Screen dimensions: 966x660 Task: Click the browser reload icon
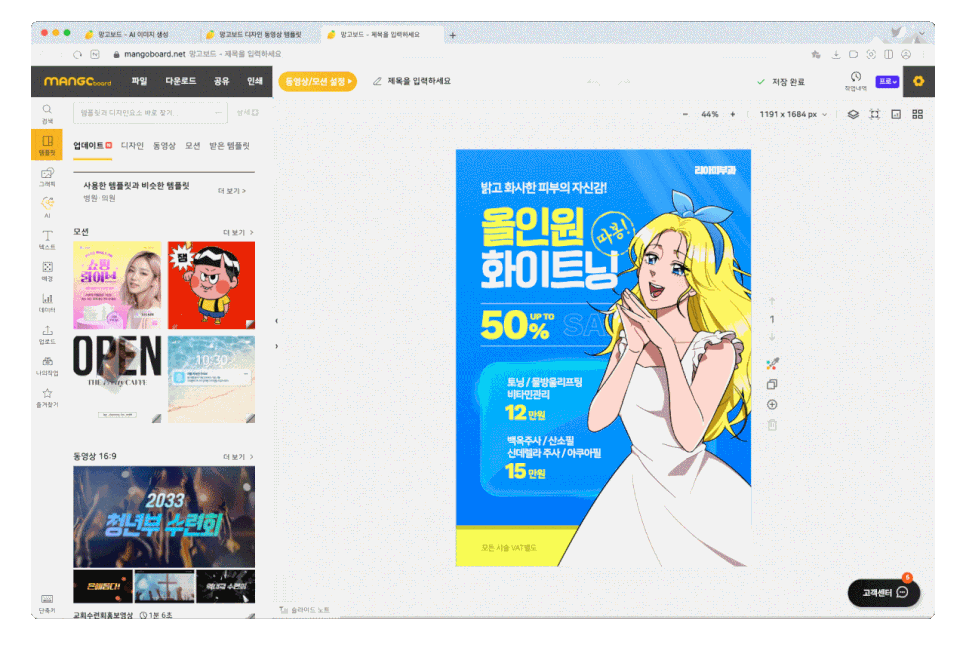(78, 54)
